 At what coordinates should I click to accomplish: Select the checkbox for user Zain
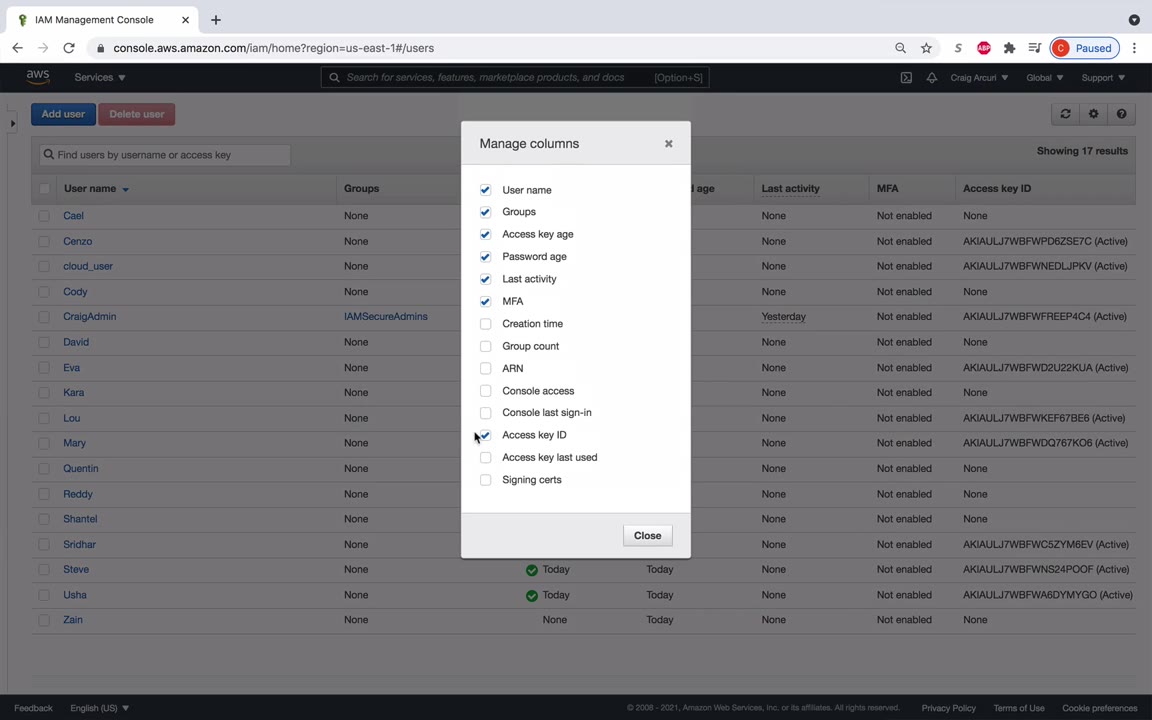pyautogui.click(x=44, y=620)
